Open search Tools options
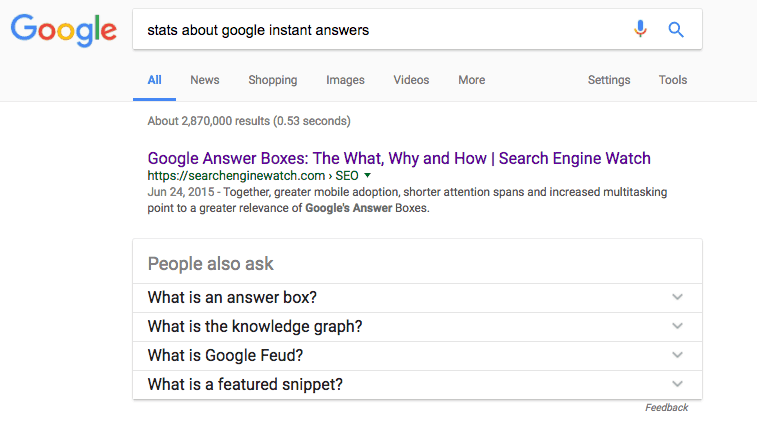 tap(673, 80)
